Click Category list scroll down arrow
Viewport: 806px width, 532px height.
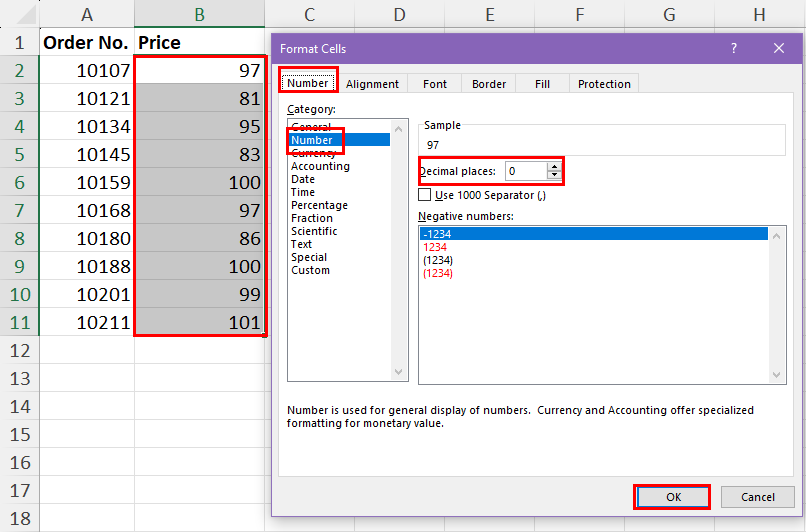398,372
